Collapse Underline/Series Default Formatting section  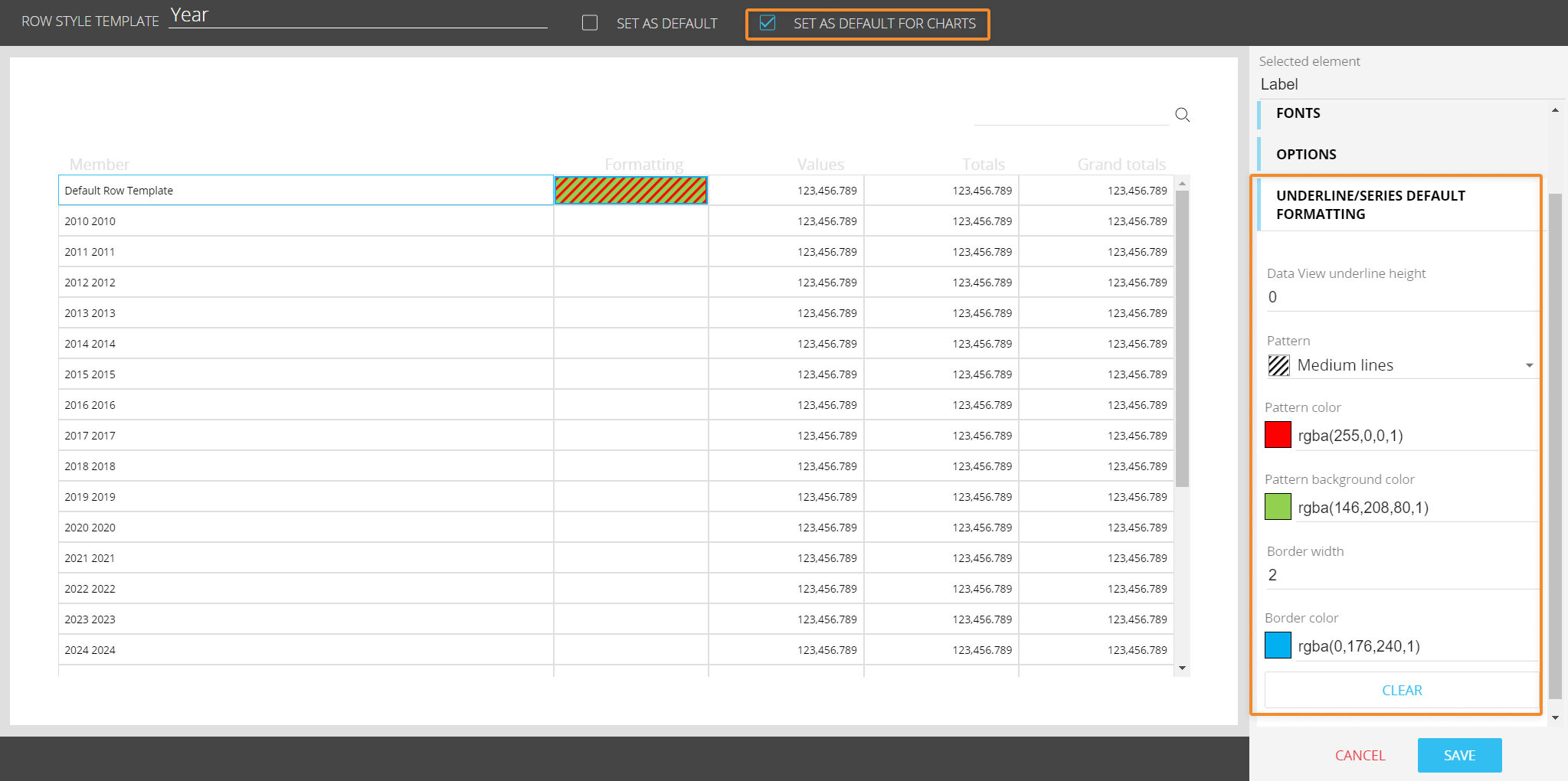[x=1370, y=204]
